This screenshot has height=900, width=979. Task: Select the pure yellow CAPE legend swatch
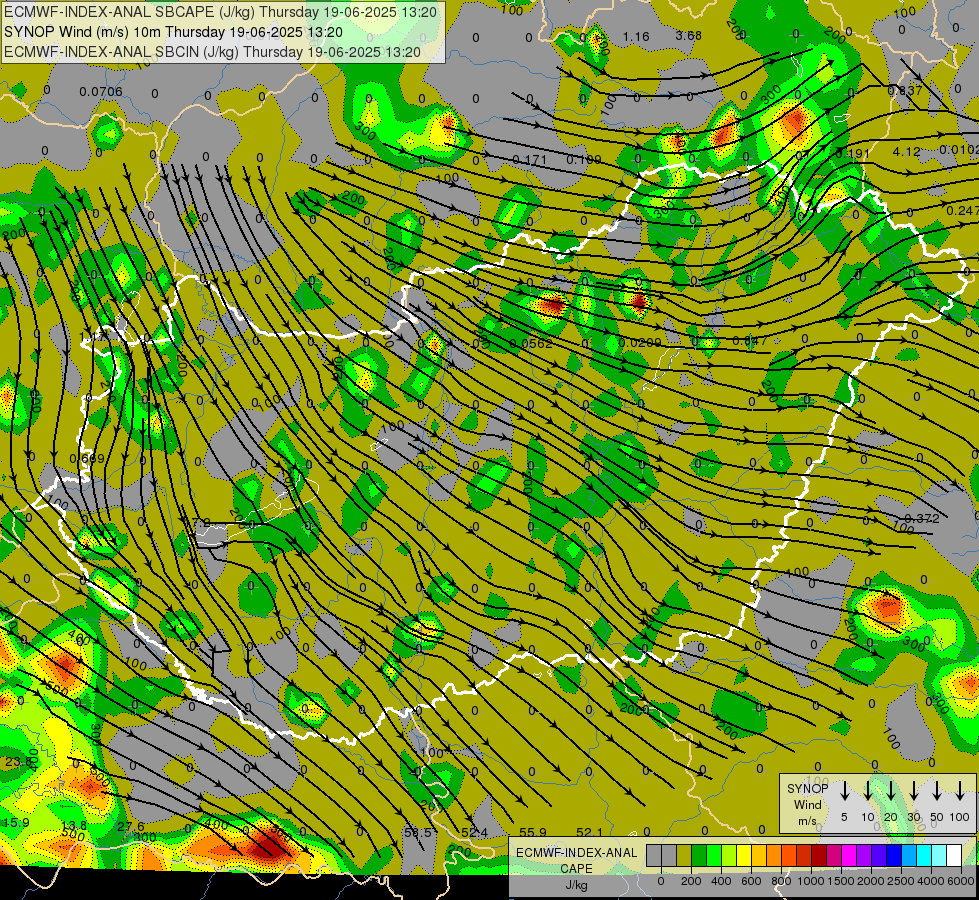(744, 855)
